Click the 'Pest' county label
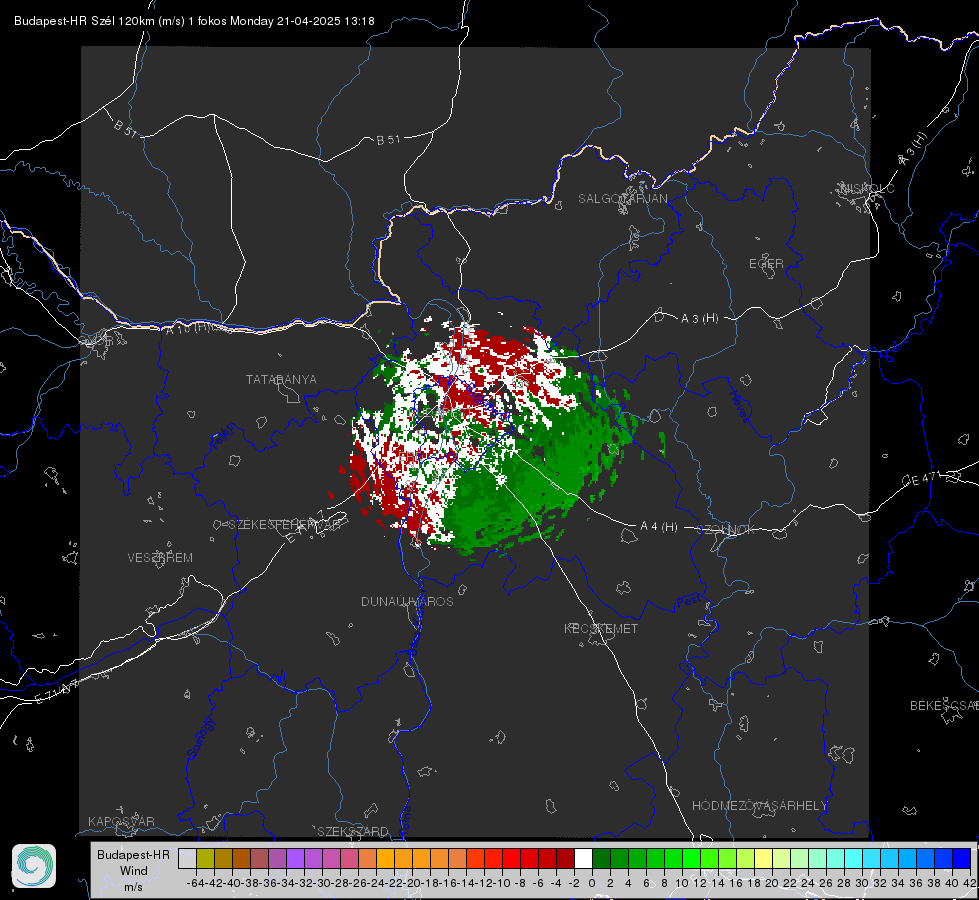Image resolution: width=979 pixels, height=900 pixels. point(689,601)
